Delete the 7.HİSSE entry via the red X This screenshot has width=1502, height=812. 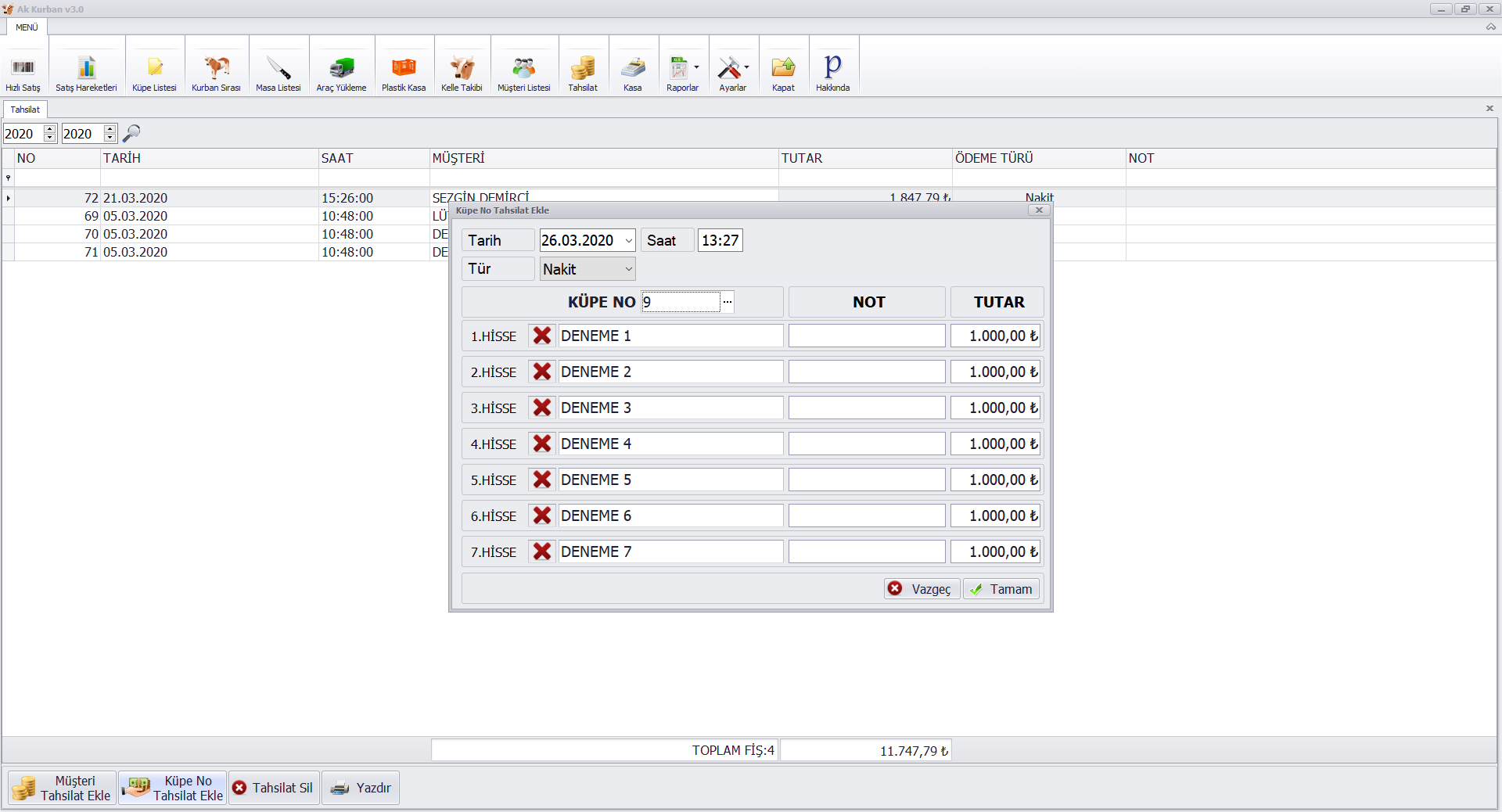(x=541, y=552)
